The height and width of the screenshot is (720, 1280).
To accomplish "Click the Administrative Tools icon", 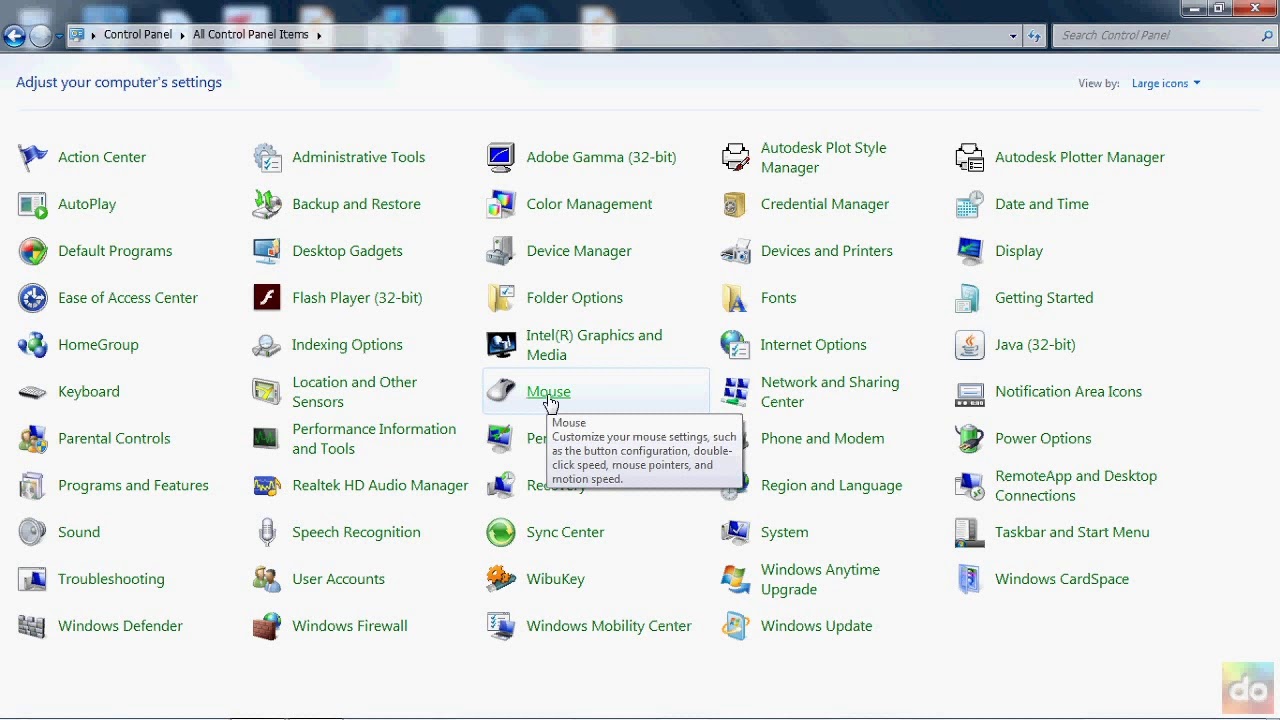I will click(x=267, y=157).
